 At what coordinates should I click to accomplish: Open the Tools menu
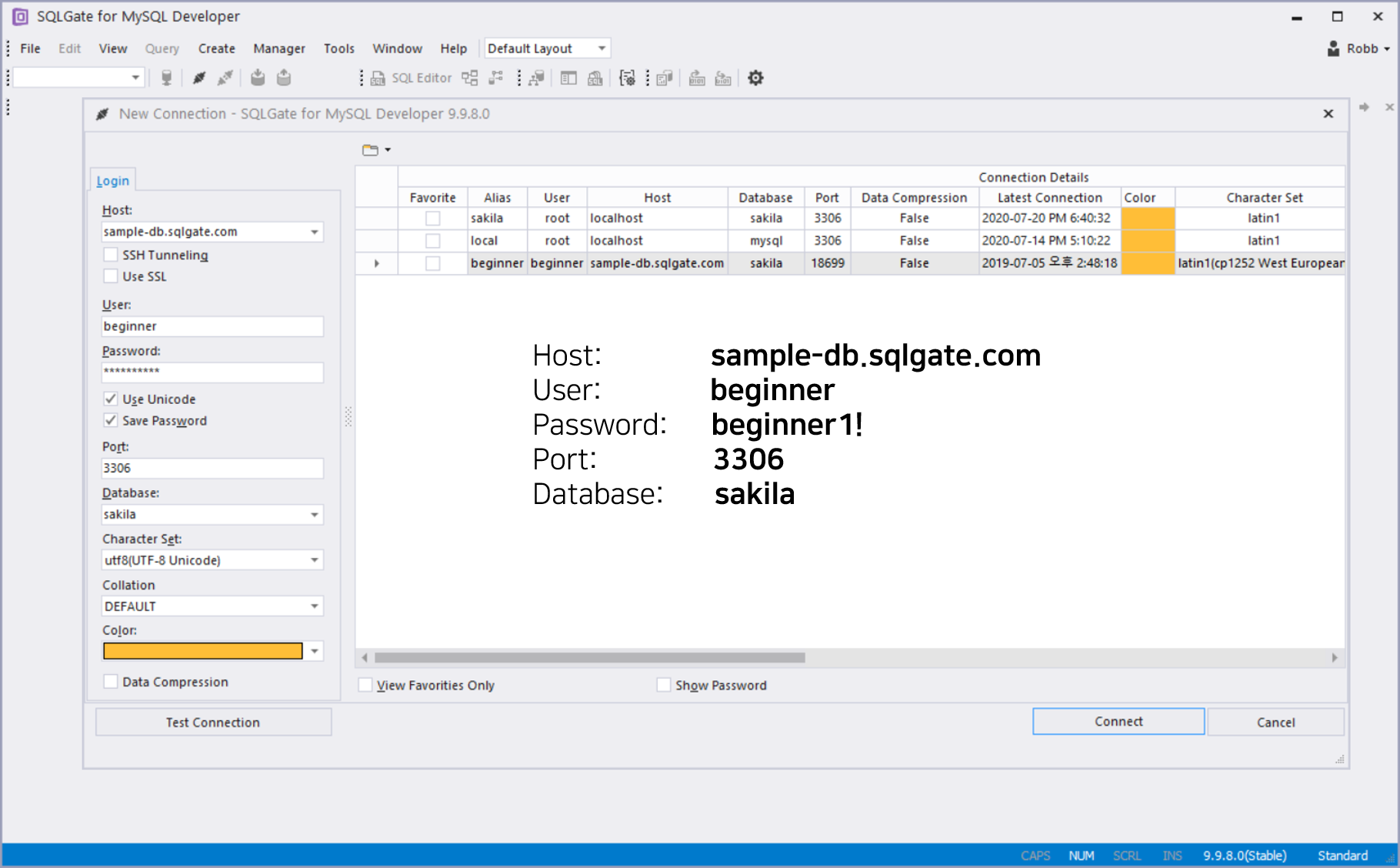tap(339, 48)
